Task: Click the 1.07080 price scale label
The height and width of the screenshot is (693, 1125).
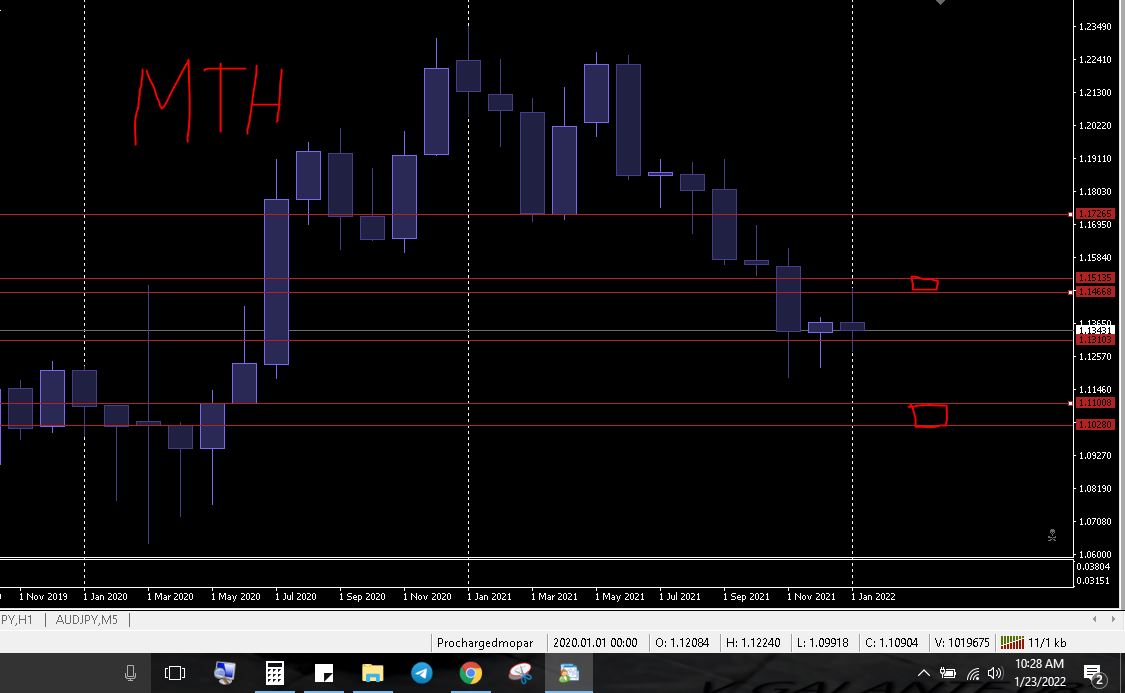Action: (x=1095, y=522)
